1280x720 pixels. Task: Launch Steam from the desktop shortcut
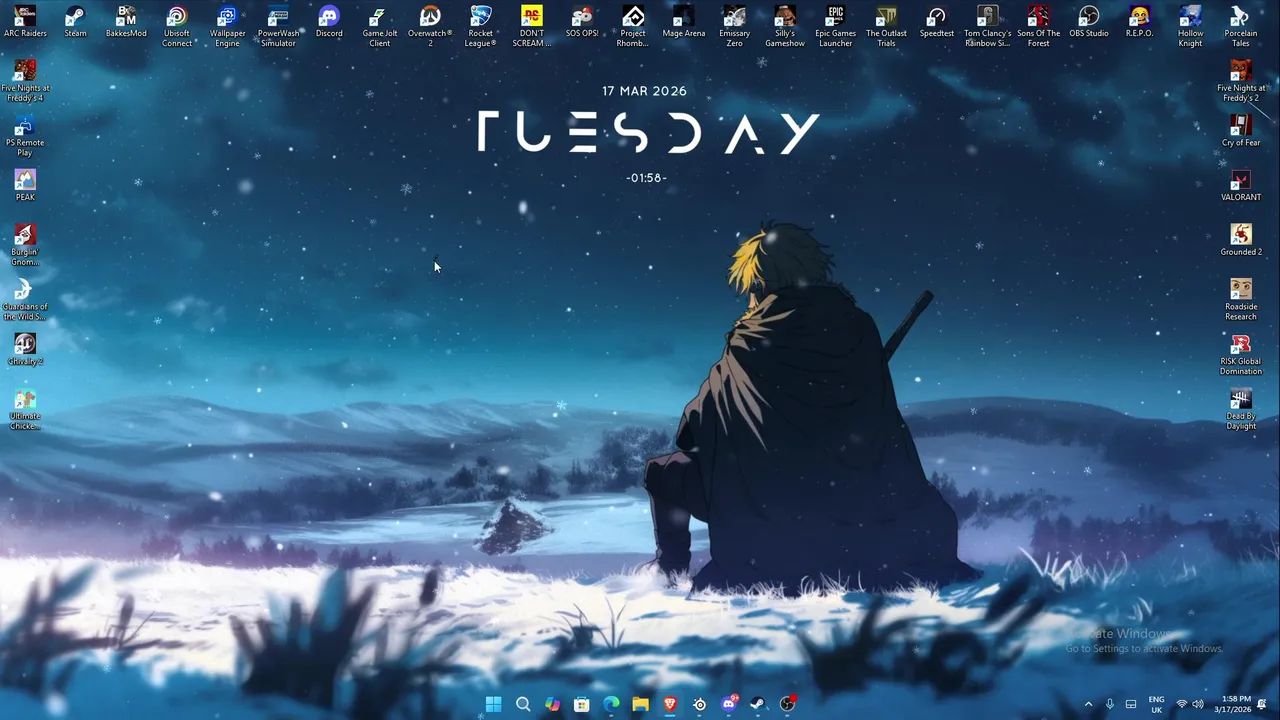click(75, 22)
